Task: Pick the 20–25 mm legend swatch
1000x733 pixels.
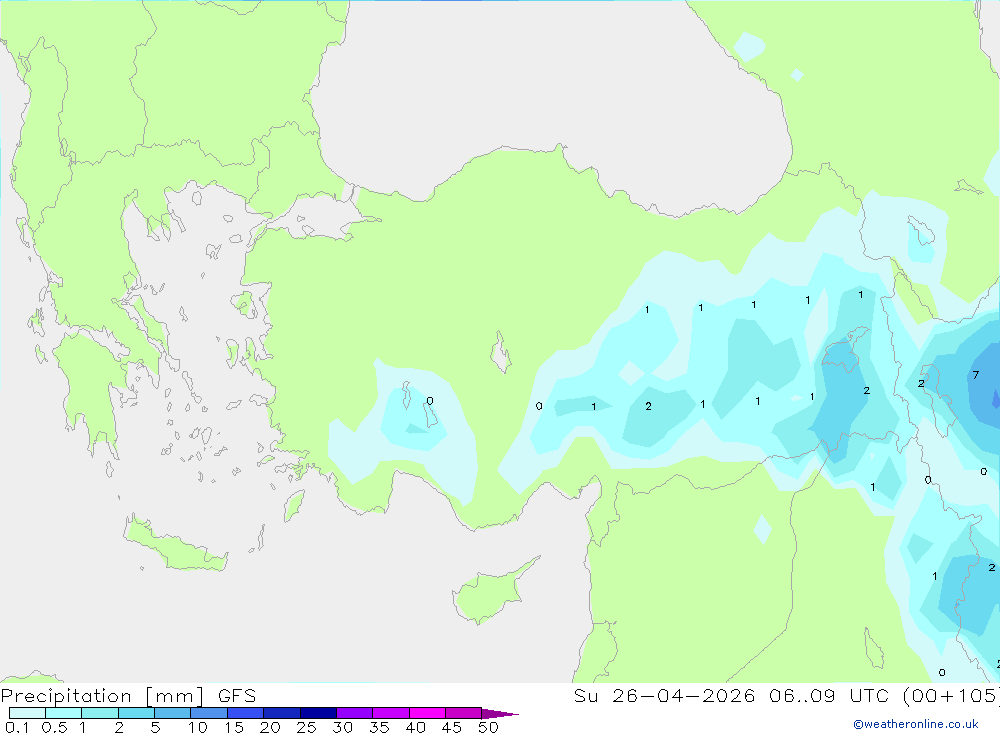Action: point(282,713)
